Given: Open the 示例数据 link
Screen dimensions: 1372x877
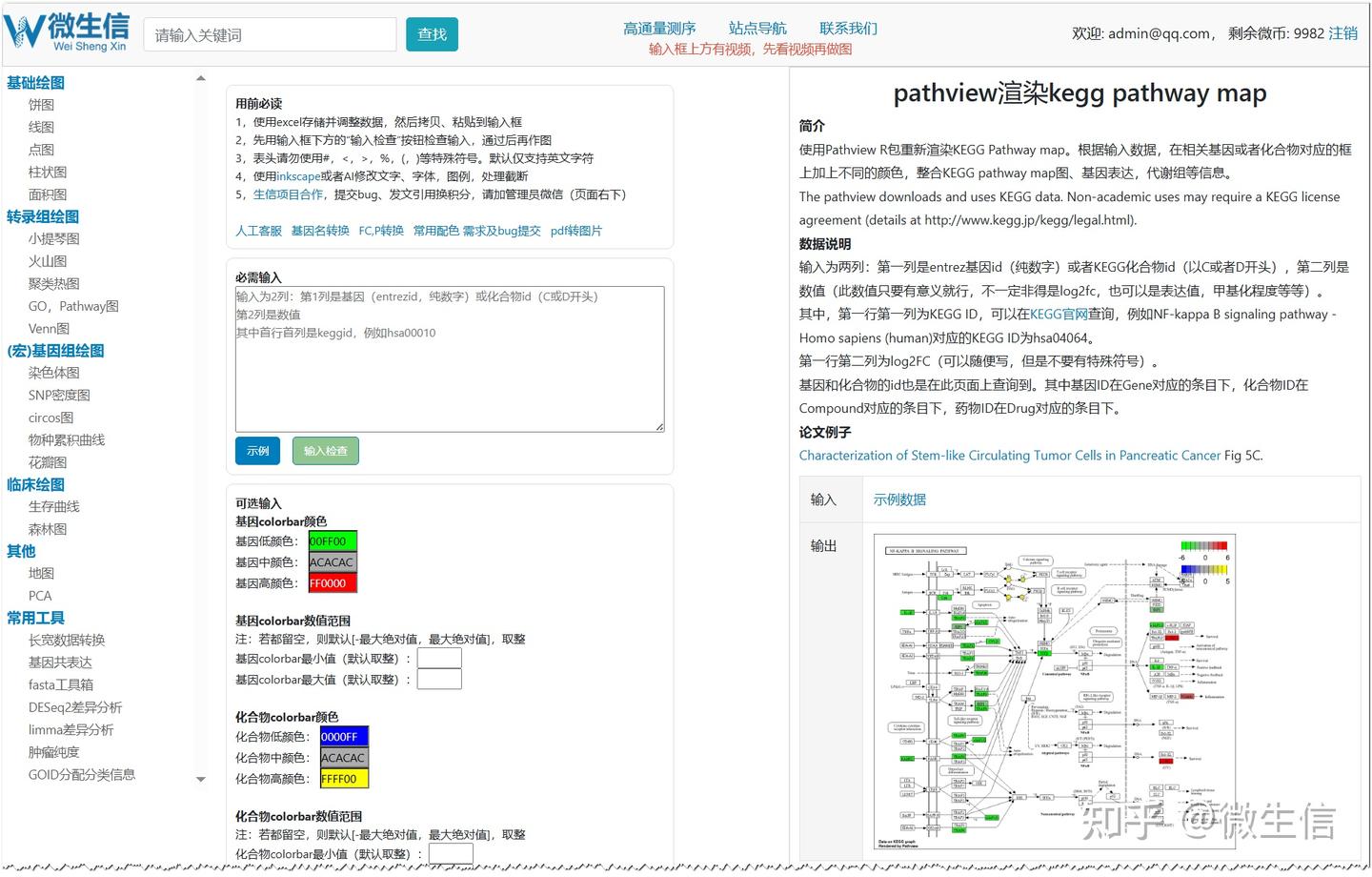Looking at the screenshot, I should (899, 500).
